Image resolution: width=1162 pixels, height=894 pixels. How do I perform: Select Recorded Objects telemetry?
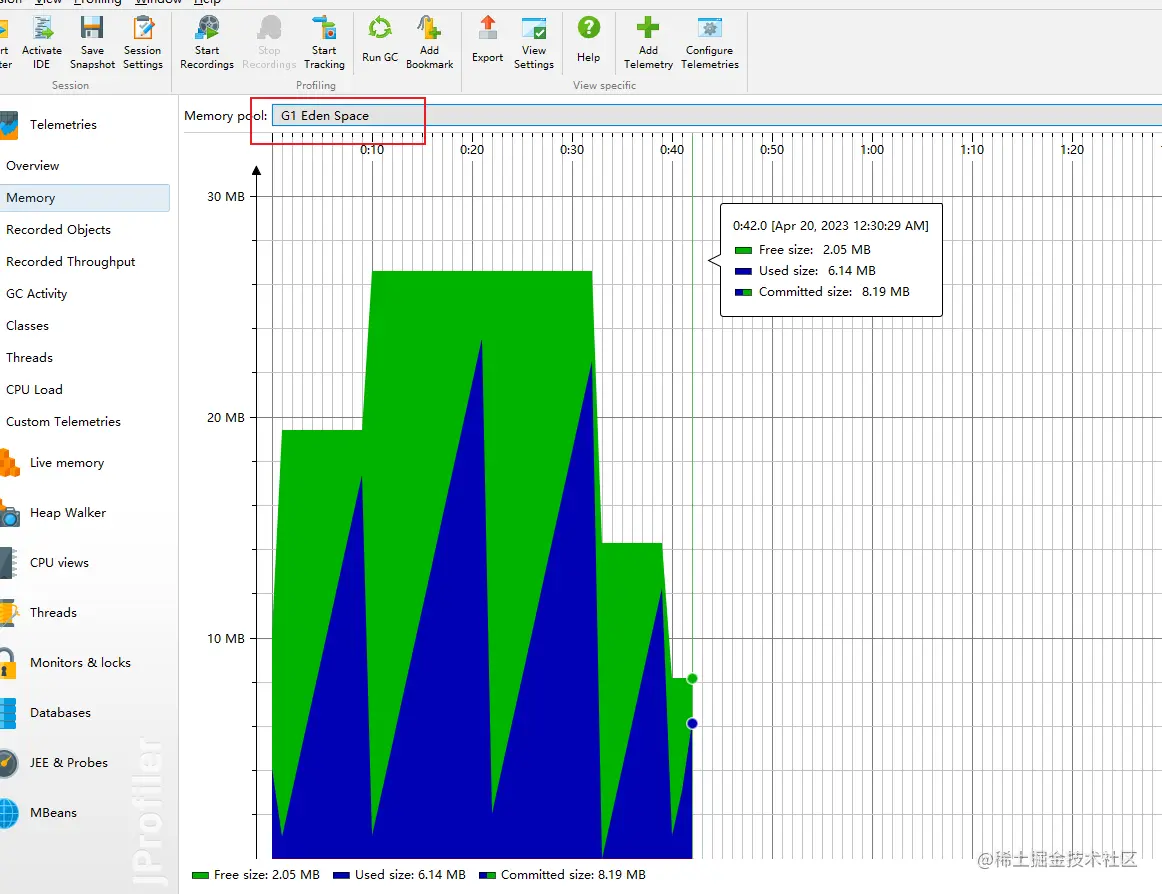pyautogui.click(x=59, y=230)
